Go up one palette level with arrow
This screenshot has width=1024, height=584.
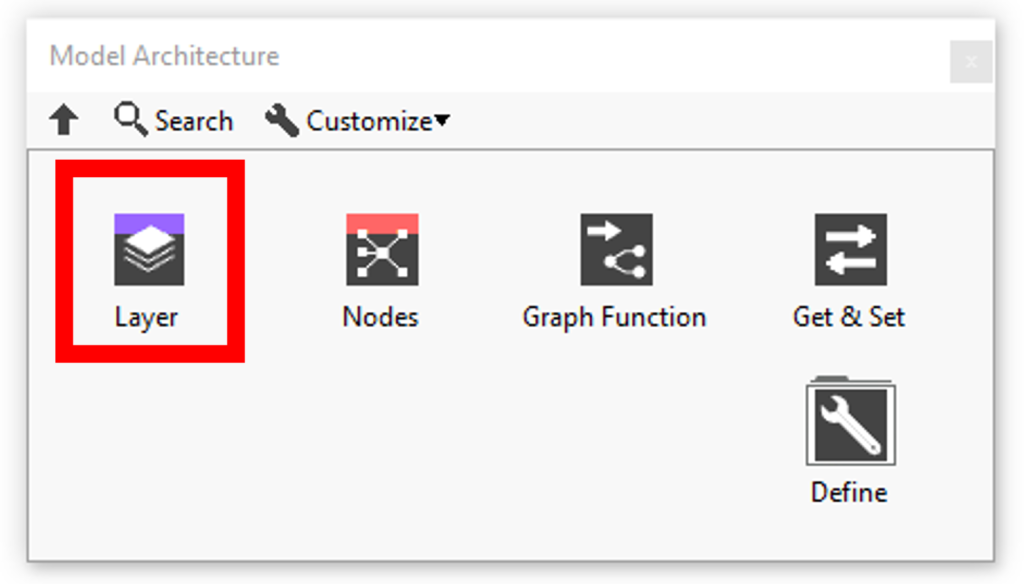[x=63, y=120]
